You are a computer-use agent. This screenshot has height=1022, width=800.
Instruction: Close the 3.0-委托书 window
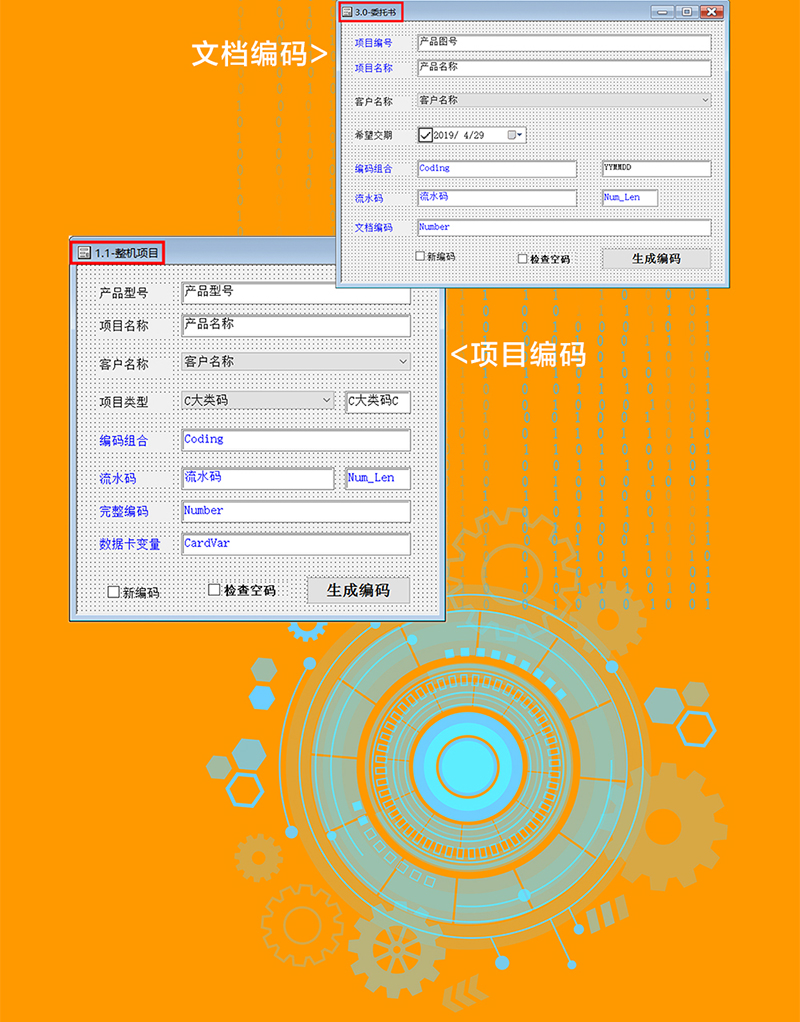[711, 12]
